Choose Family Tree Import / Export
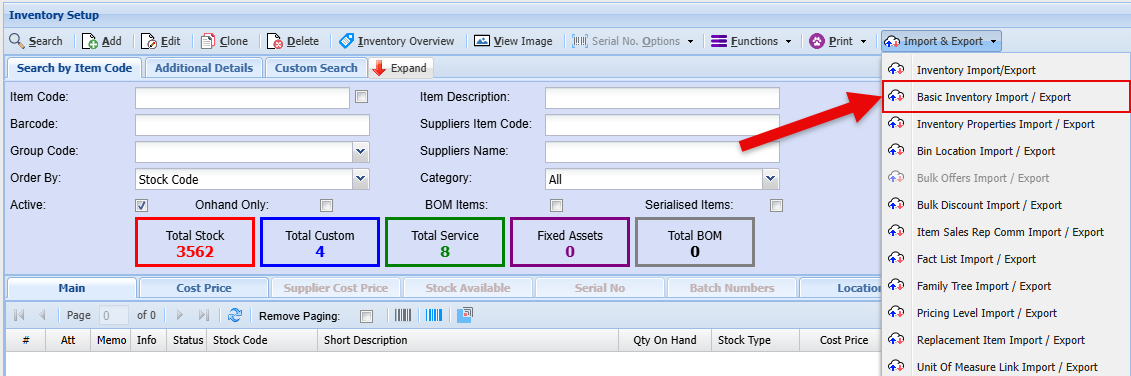Viewport: 1131px width, 376px height. pyautogui.click(x=1005, y=286)
